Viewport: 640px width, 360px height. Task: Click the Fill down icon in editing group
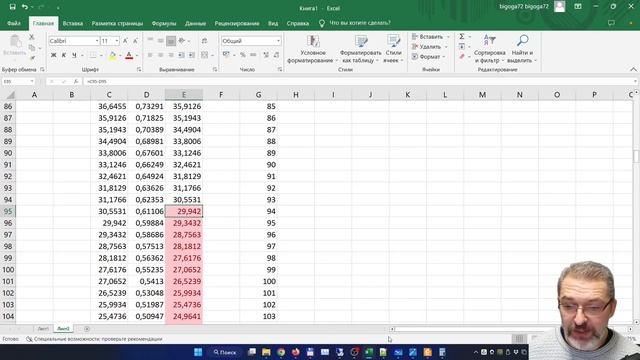point(462,47)
